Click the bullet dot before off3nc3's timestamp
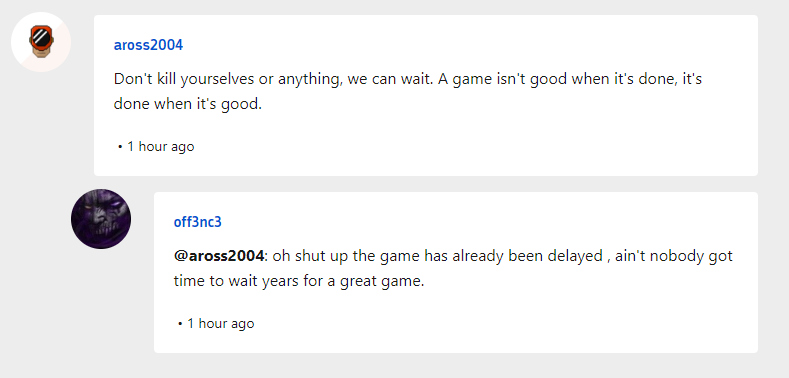Image resolution: width=789 pixels, height=378 pixels. 180,324
